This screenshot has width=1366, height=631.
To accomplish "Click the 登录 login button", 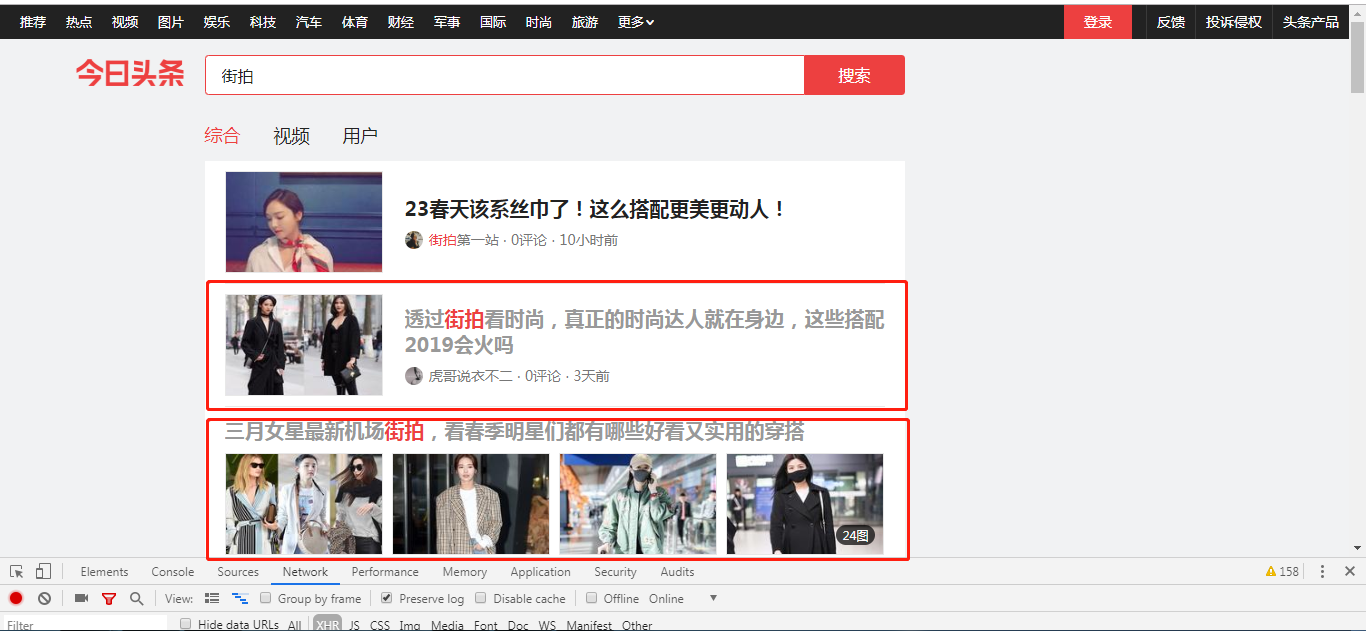I will click(1098, 22).
